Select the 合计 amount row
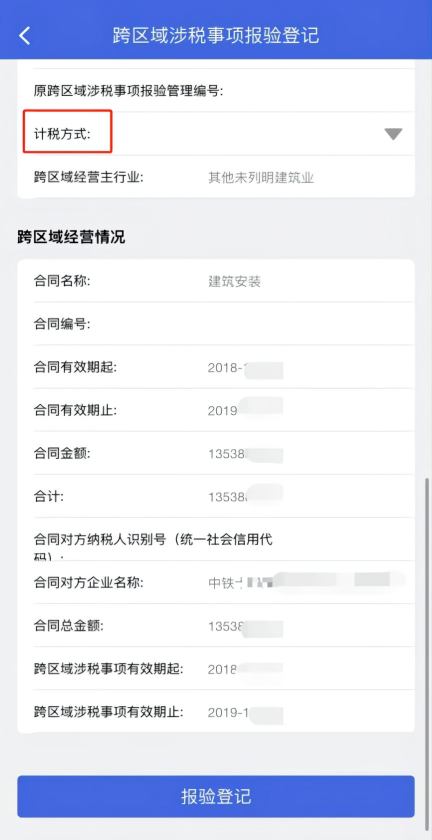The height and width of the screenshot is (840, 432). point(216,497)
